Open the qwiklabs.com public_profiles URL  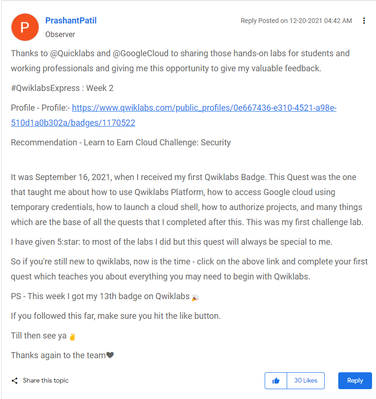[x=174, y=115]
